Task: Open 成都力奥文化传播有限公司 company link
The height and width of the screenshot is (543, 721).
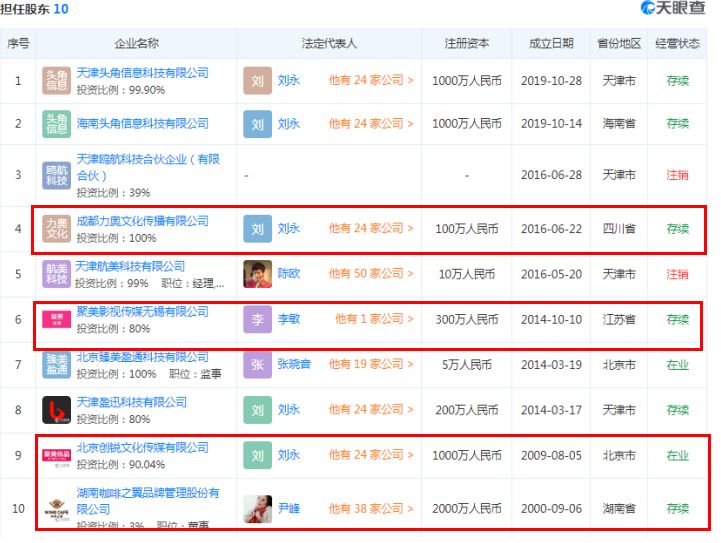Action: pos(143,221)
